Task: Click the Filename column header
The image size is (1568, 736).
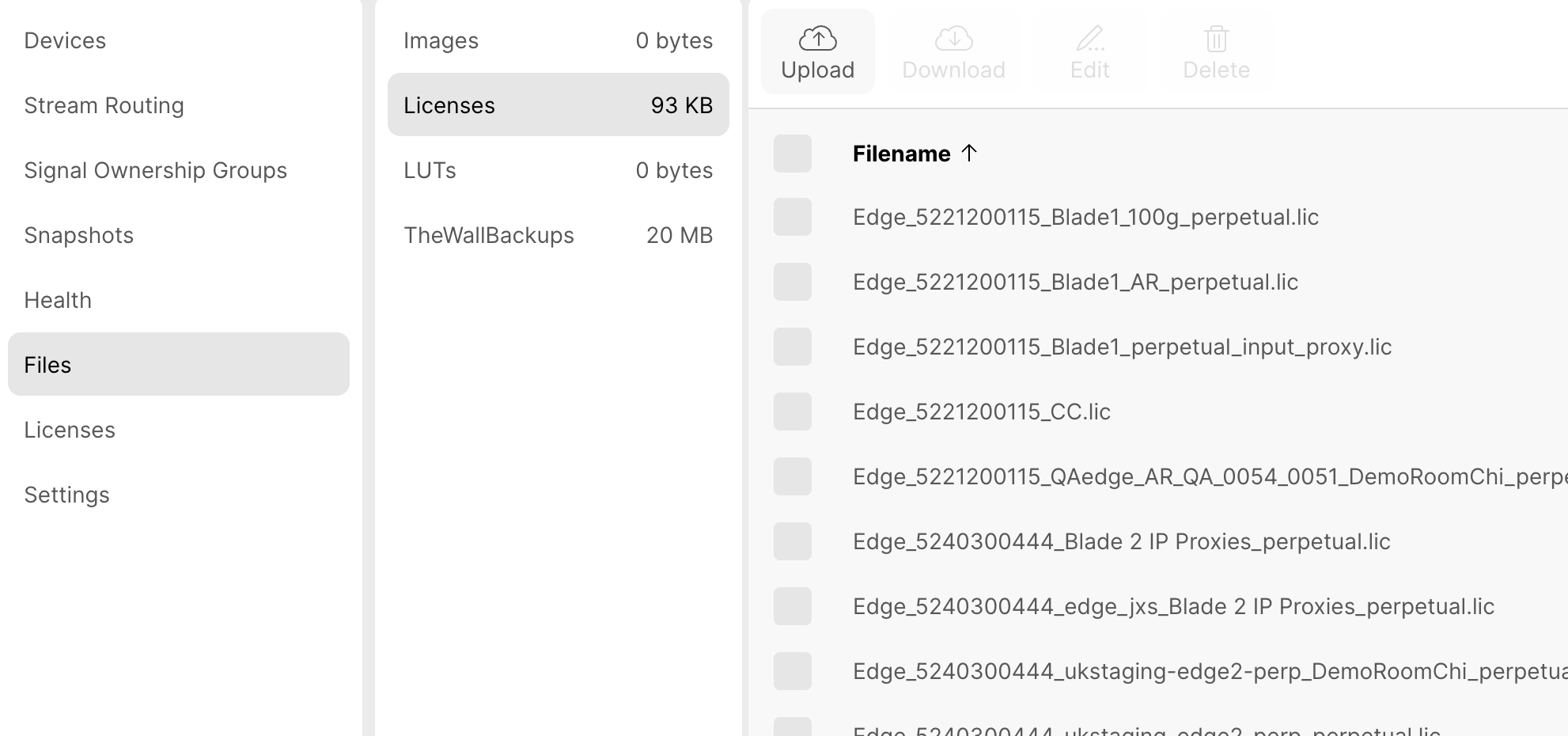Action: (901, 154)
